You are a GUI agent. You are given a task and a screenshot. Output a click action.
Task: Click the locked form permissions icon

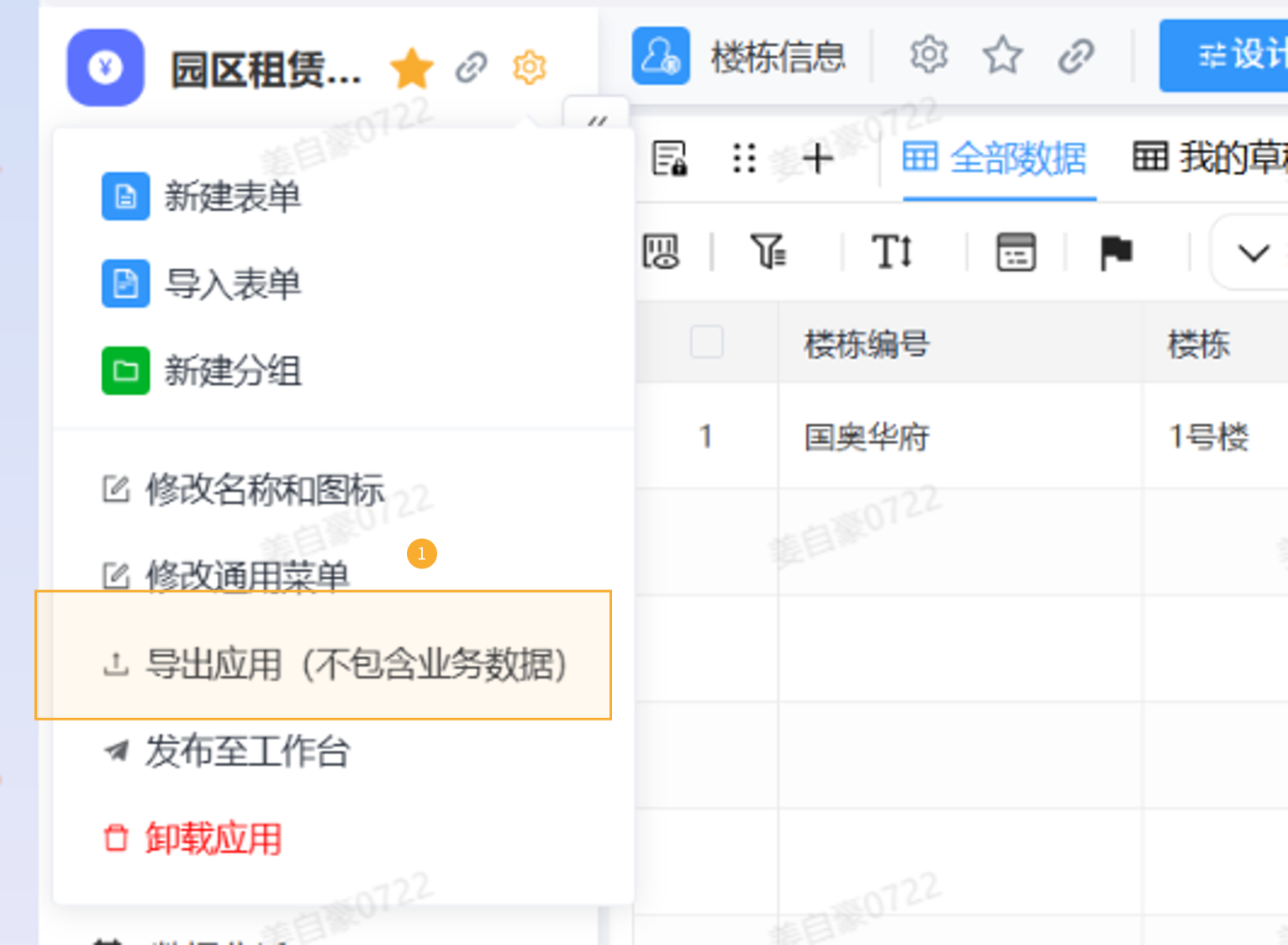click(670, 157)
